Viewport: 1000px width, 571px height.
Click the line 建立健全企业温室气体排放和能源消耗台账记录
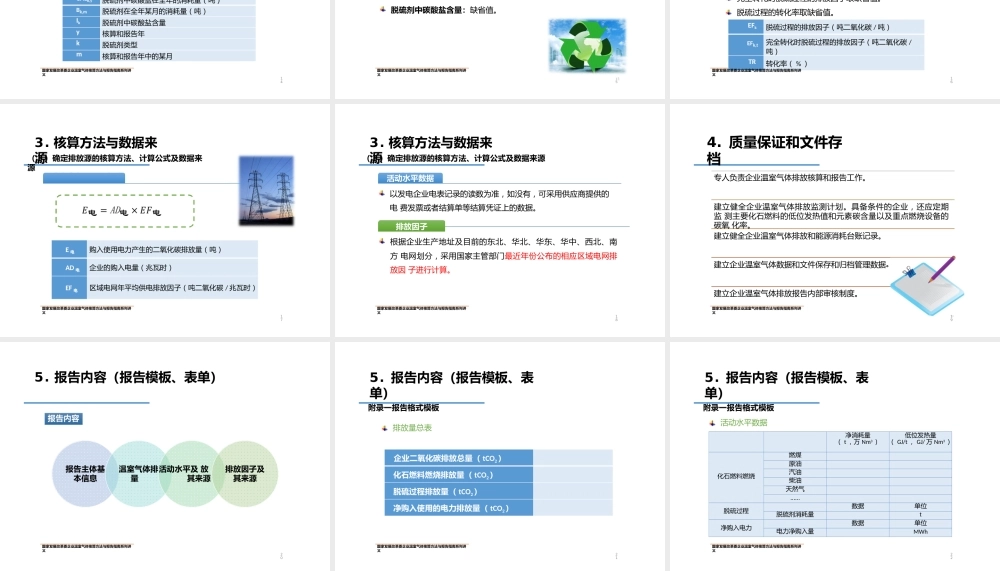797,235
